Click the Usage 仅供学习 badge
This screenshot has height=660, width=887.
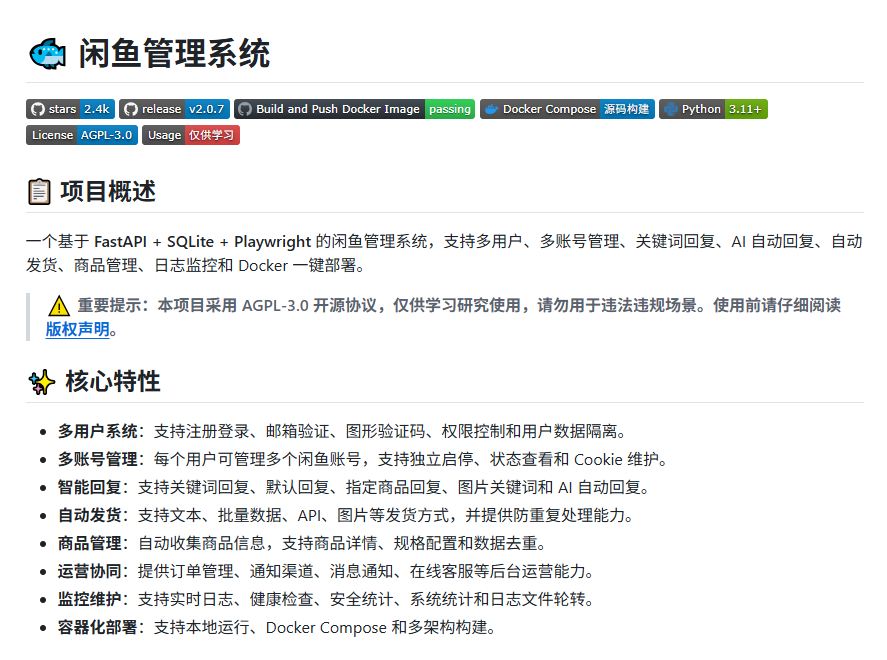(191, 135)
